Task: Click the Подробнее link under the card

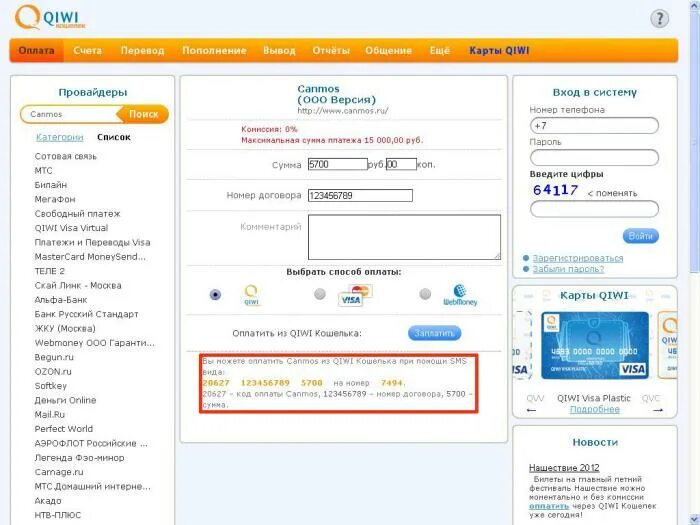Action: pos(595,409)
